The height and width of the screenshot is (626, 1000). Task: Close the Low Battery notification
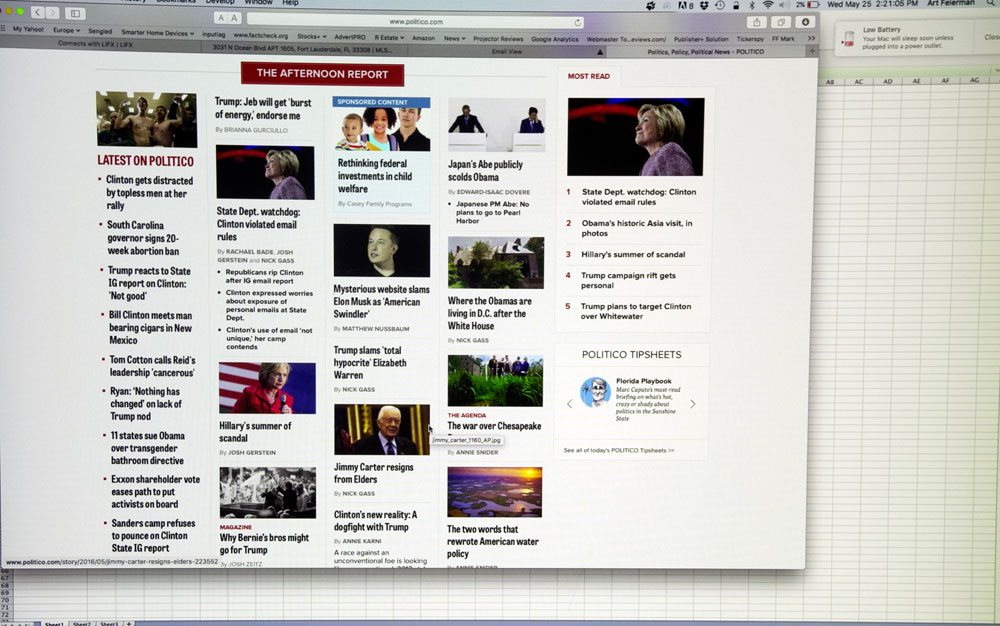pos(992,37)
